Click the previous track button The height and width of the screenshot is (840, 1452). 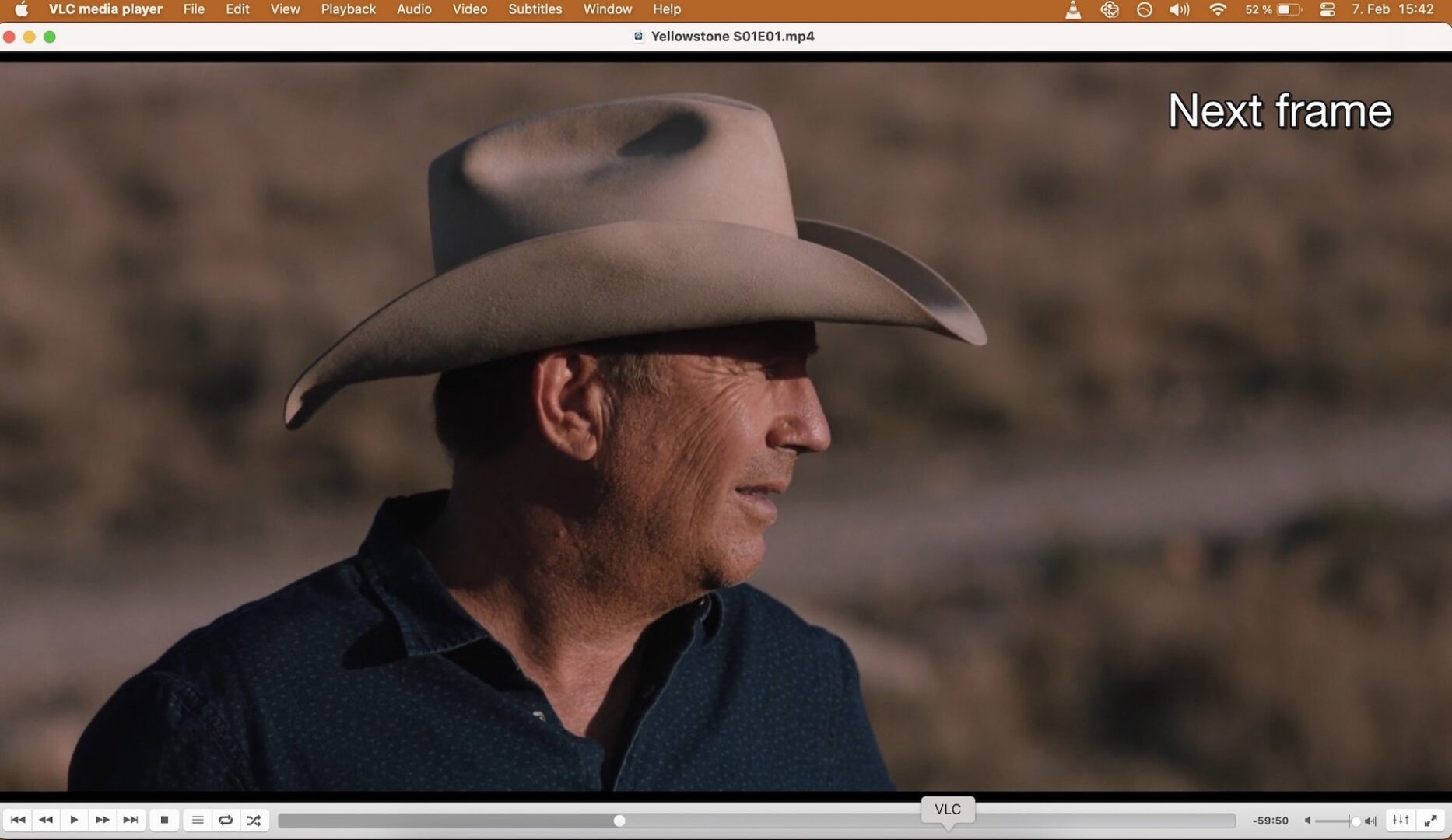[18, 820]
